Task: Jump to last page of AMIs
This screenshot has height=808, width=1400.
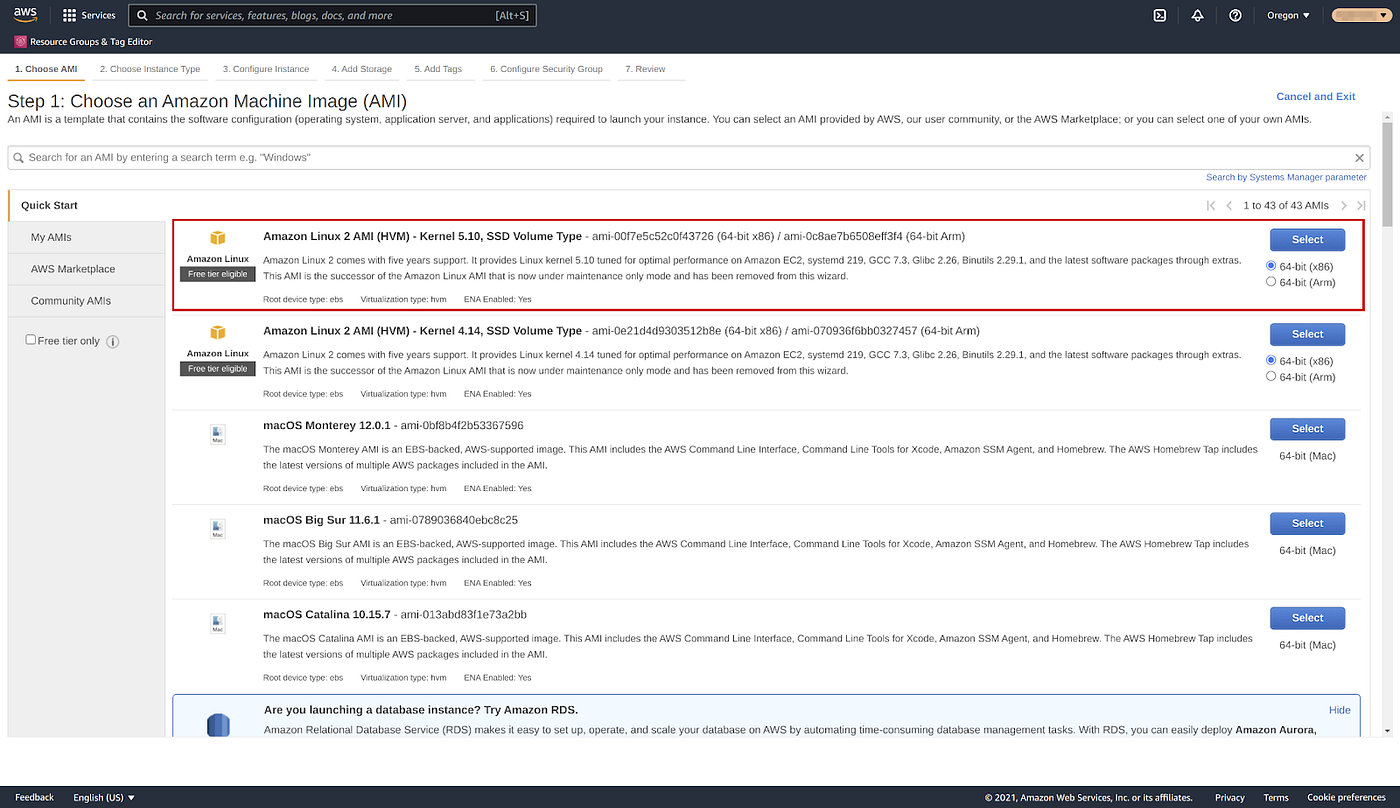Action: point(1360,205)
